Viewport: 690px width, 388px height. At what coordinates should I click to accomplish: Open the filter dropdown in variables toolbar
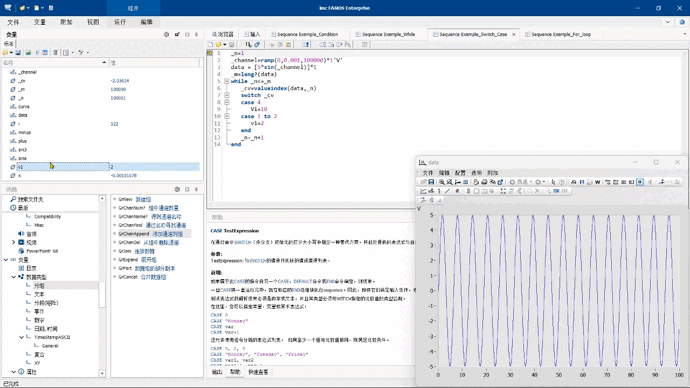pyautogui.click(x=83, y=52)
